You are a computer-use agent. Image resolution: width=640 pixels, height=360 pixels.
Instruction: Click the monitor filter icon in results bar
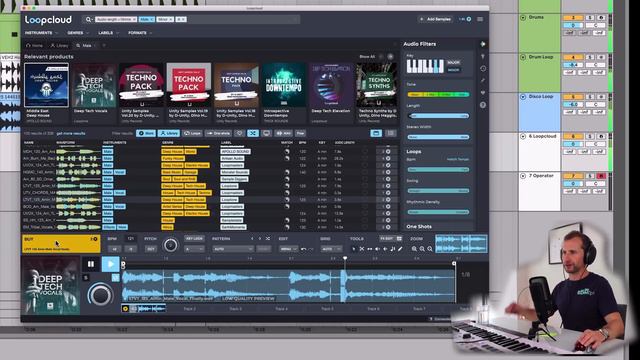click(x=267, y=133)
